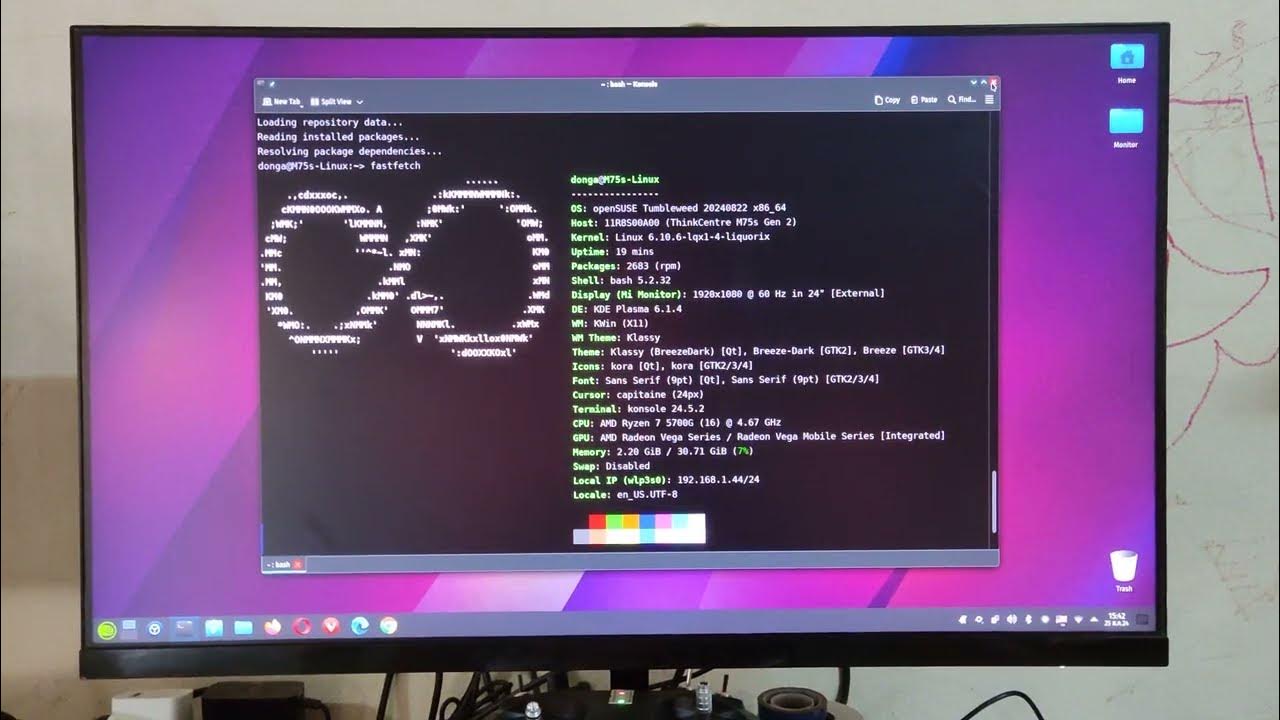Click the first system tray icon
Viewport: 1280px width, 720px height.
click(x=962, y=619)
